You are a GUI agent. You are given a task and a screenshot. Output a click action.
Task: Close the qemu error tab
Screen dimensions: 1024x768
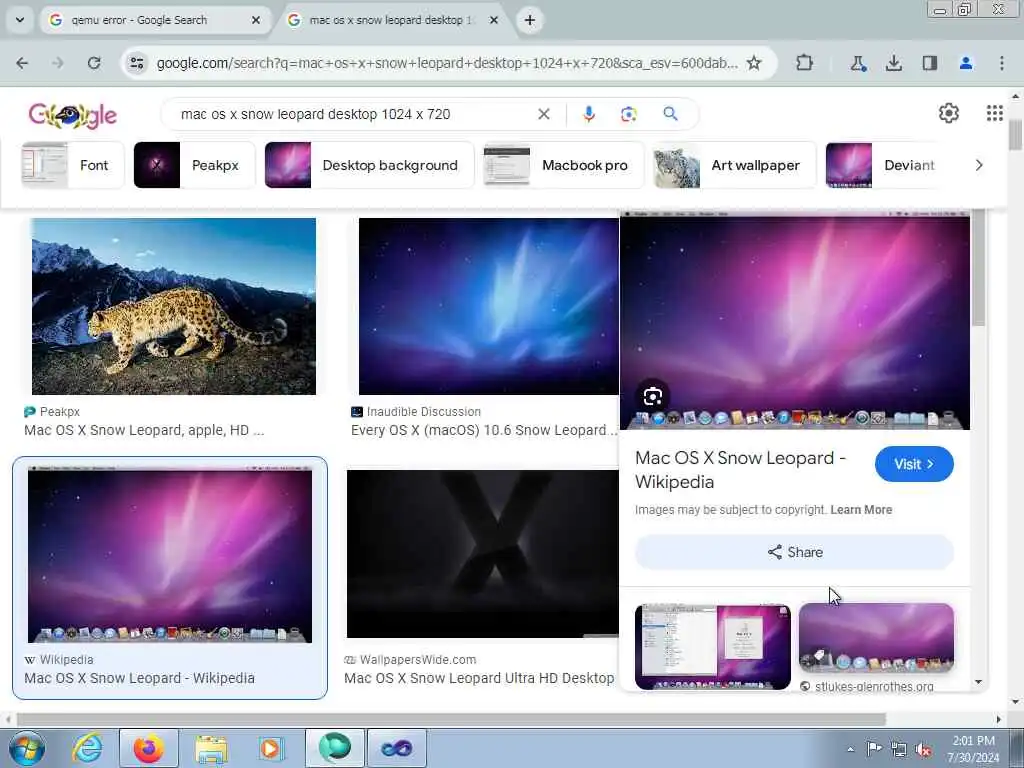point(256,20)
